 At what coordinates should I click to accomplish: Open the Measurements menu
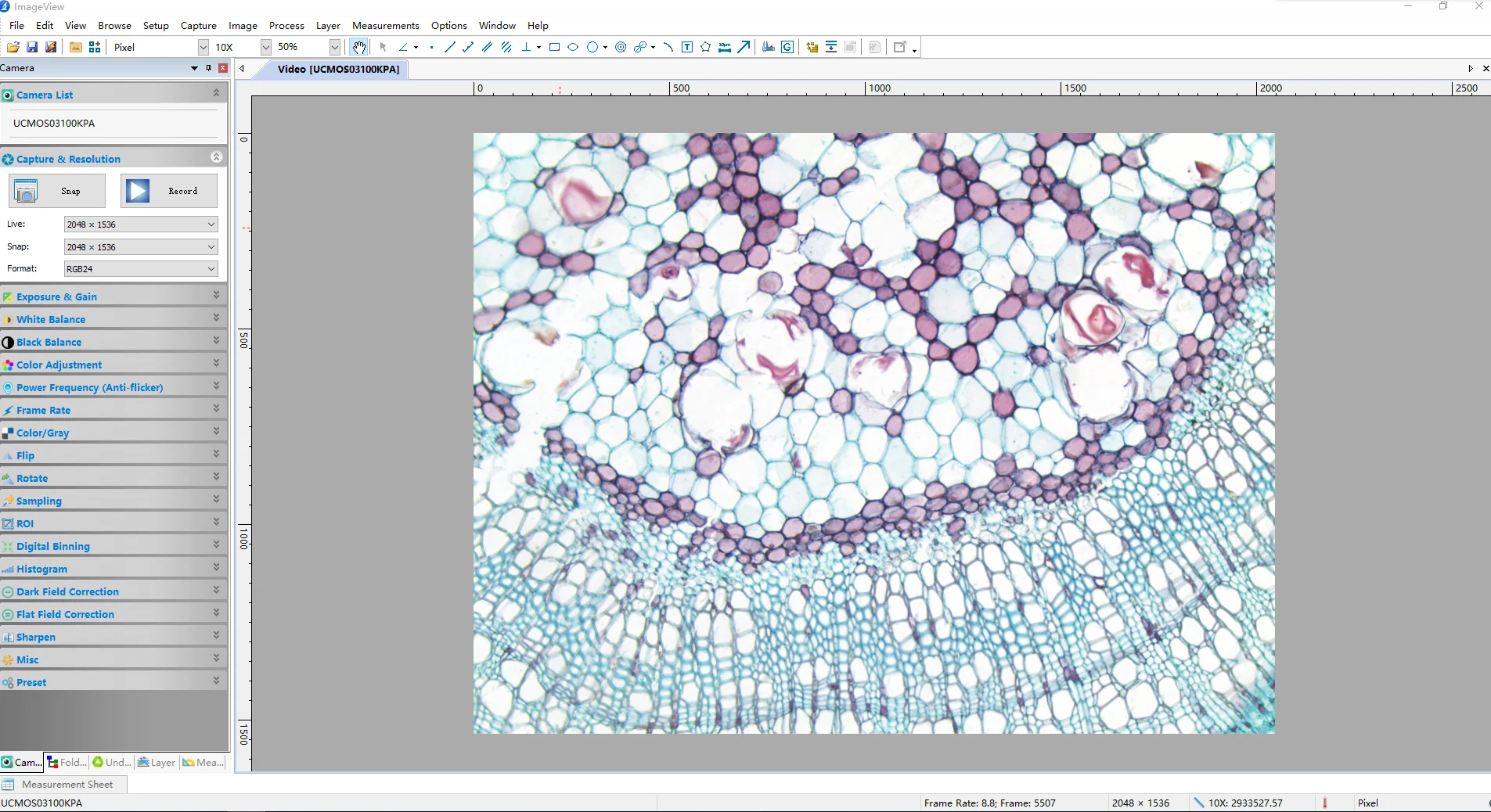click(385, 25)
